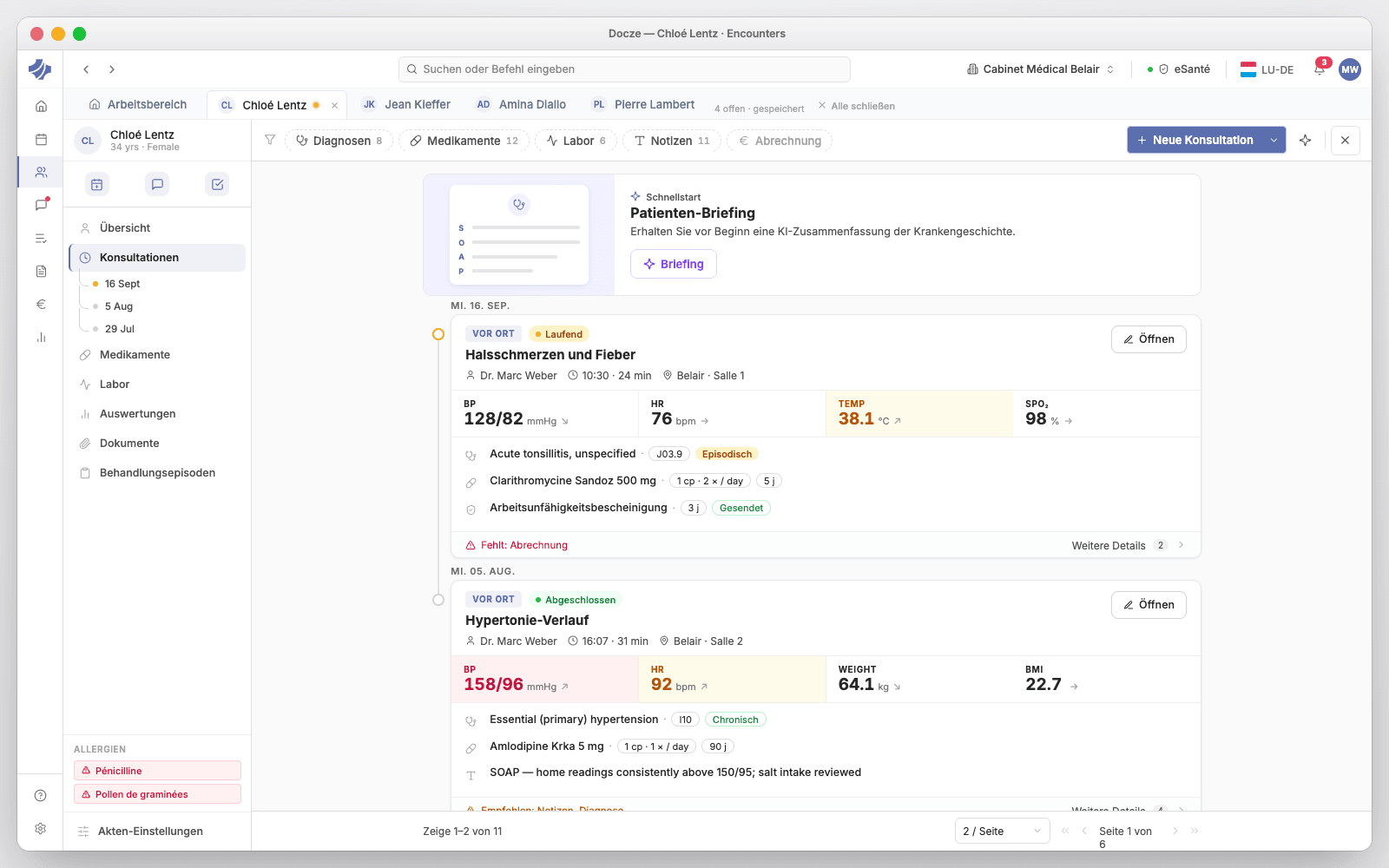
Task: Toggle the Medikamente filter chip
Action: pos(464,141)
